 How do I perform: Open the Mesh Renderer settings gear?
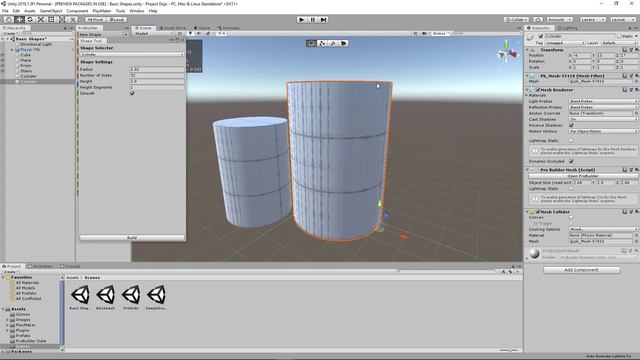coord(636,89)
